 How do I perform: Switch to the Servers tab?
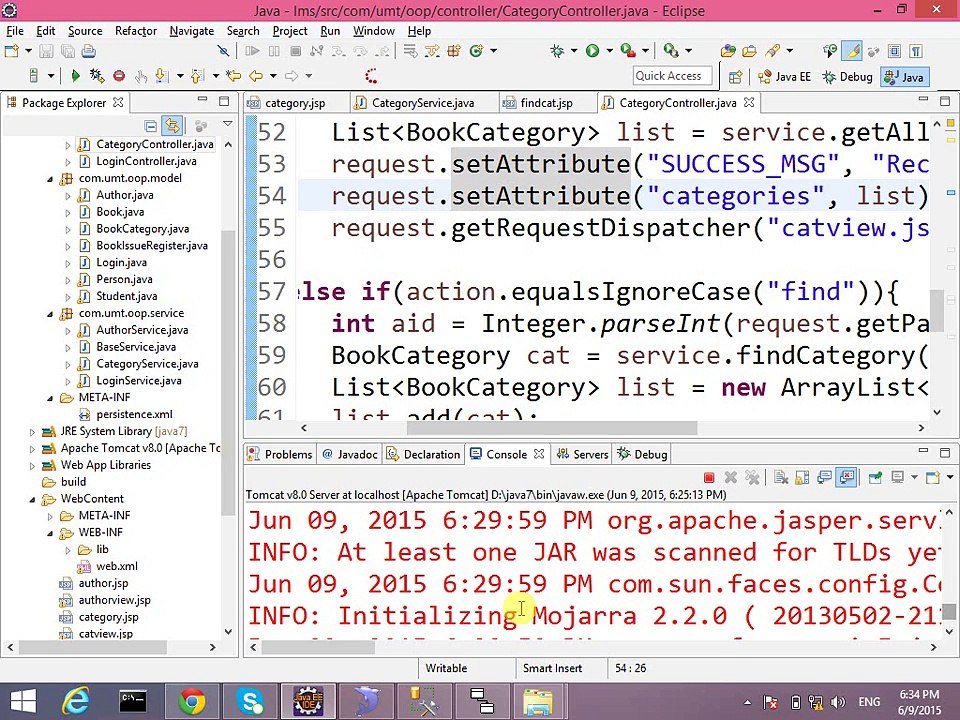[x=589, y=454]
